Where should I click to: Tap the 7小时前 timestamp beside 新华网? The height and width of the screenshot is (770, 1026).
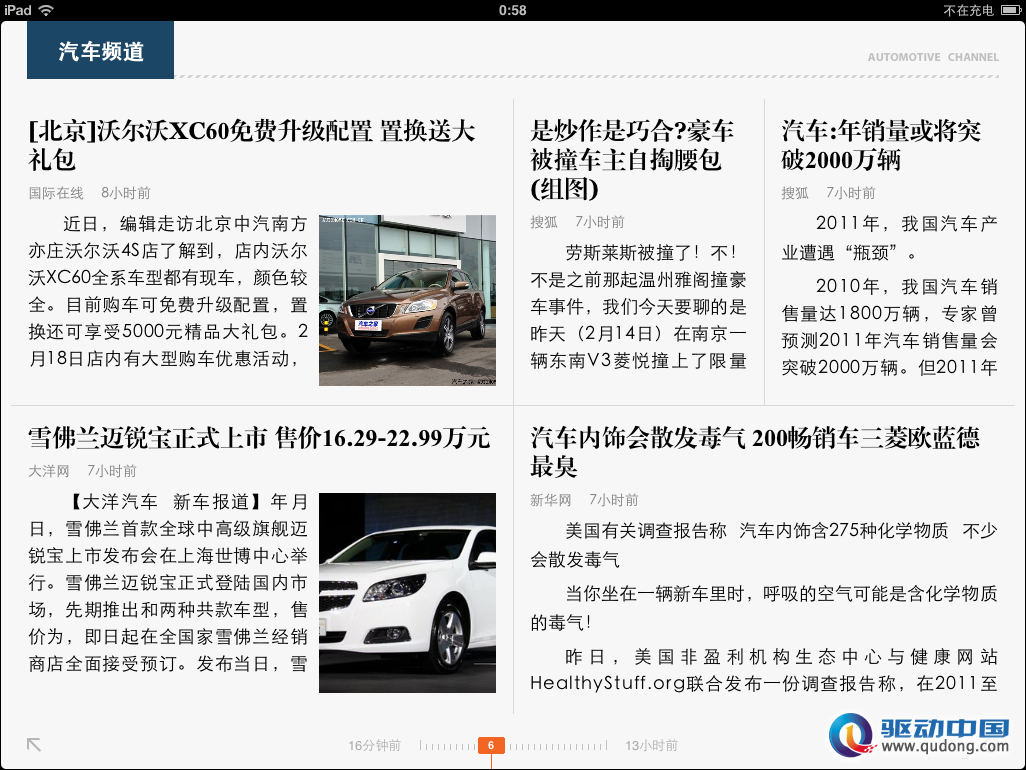pyautogui.click(x=614, y=500)
